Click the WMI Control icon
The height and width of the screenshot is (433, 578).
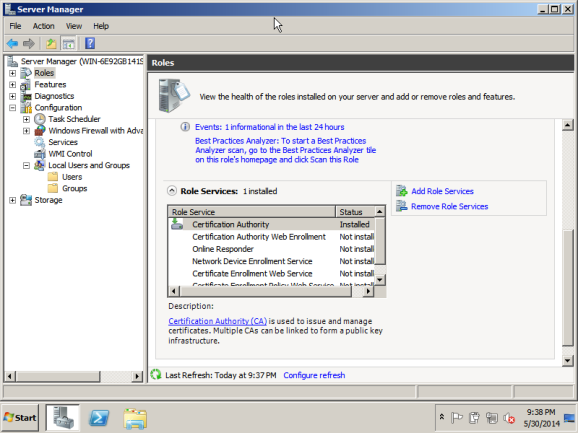(x=40, y=154)
